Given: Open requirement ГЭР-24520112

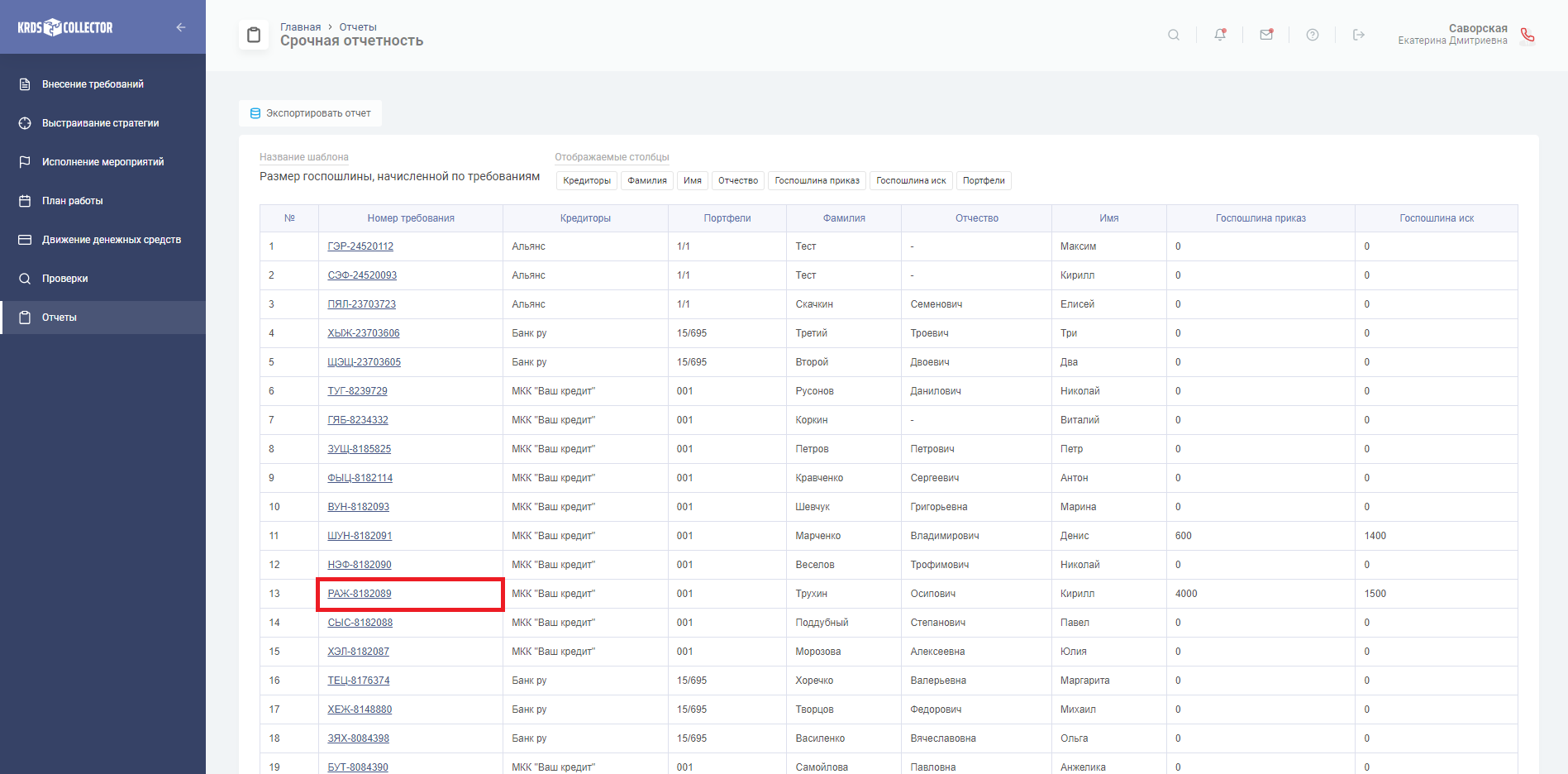Looking at the screenshot, I should [x=360, y=246].
